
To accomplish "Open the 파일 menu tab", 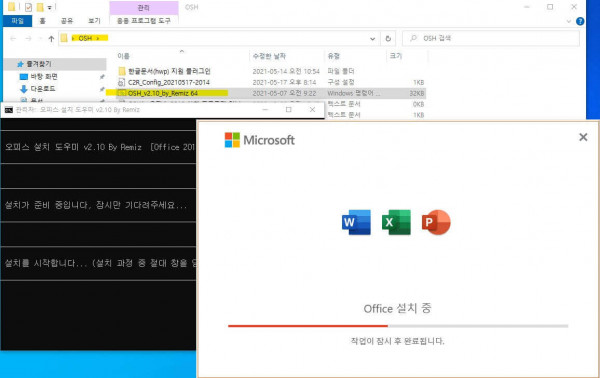I will click(18, 21).
